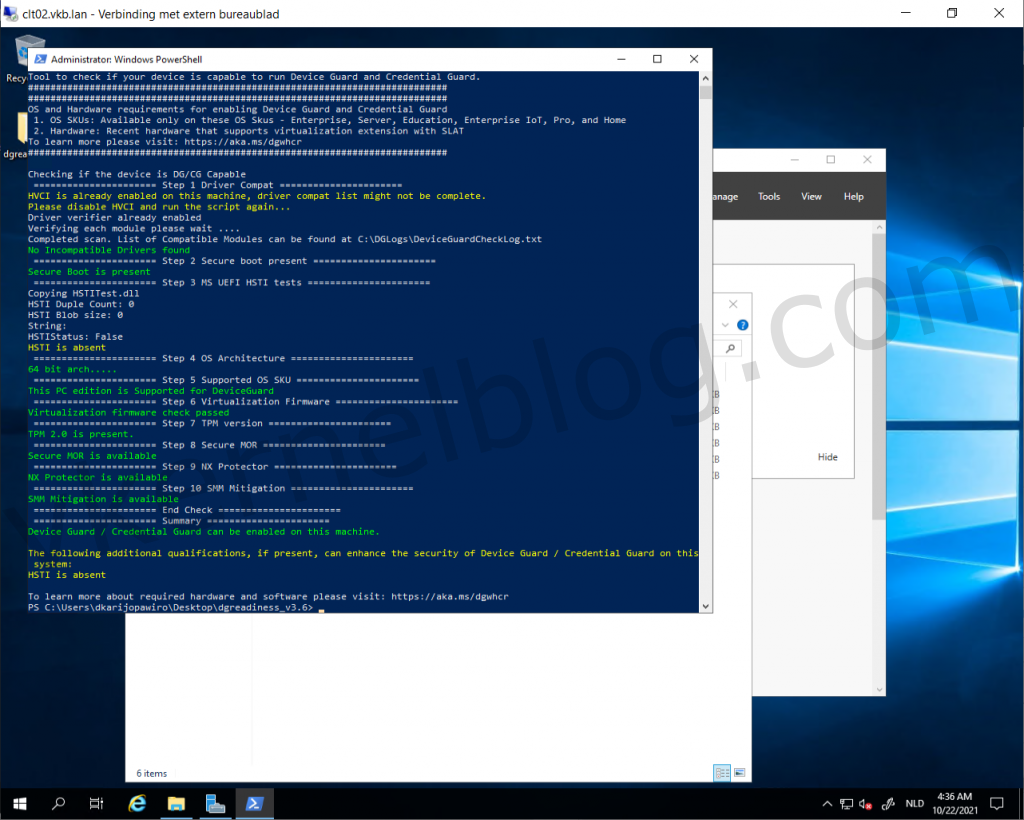The image size is (1024, 820).
Task: Select the PowerShell icon on the taskbar
Action: coord(254,803)
